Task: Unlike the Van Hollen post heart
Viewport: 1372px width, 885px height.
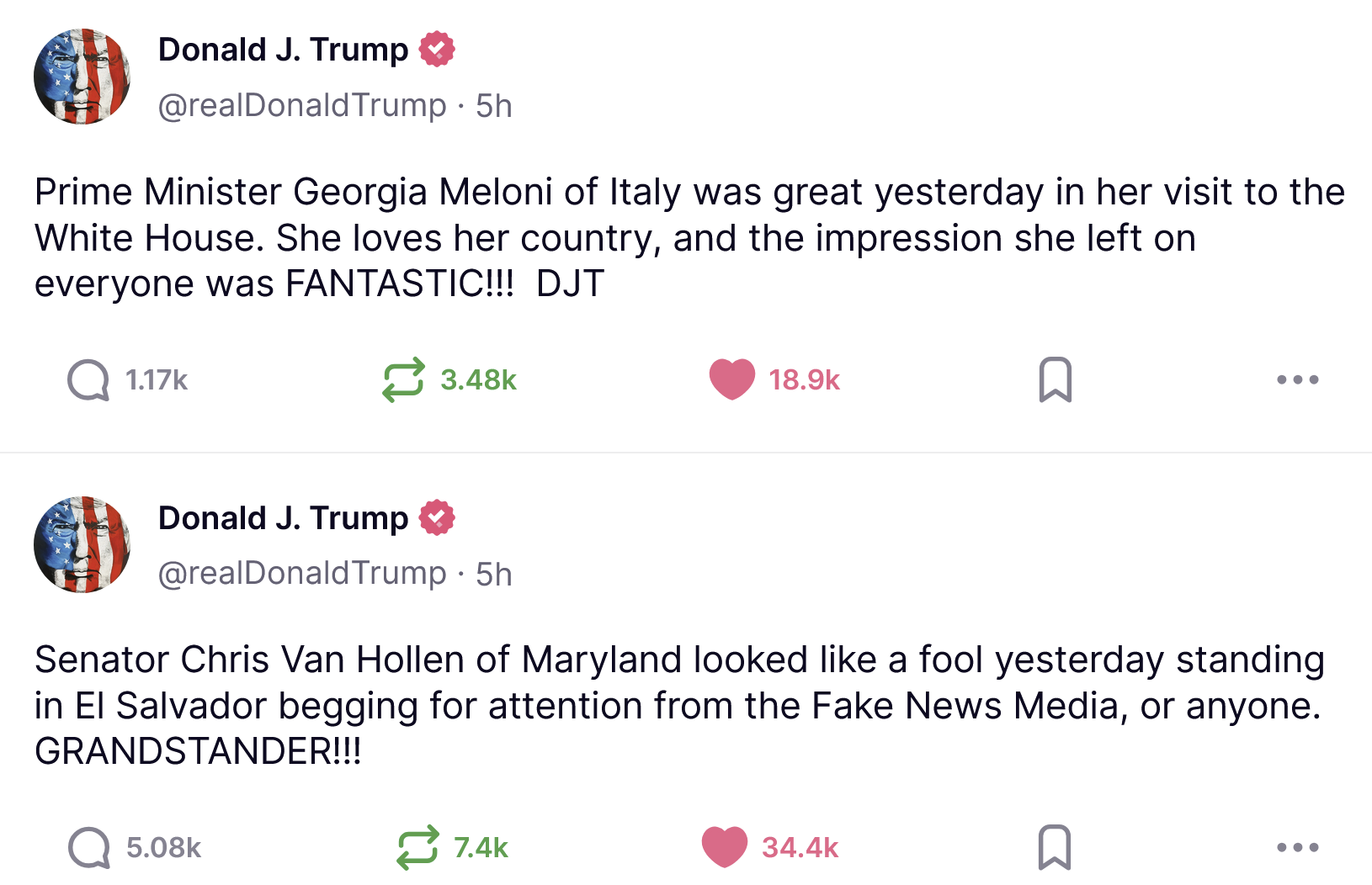Action: [725, 847]
